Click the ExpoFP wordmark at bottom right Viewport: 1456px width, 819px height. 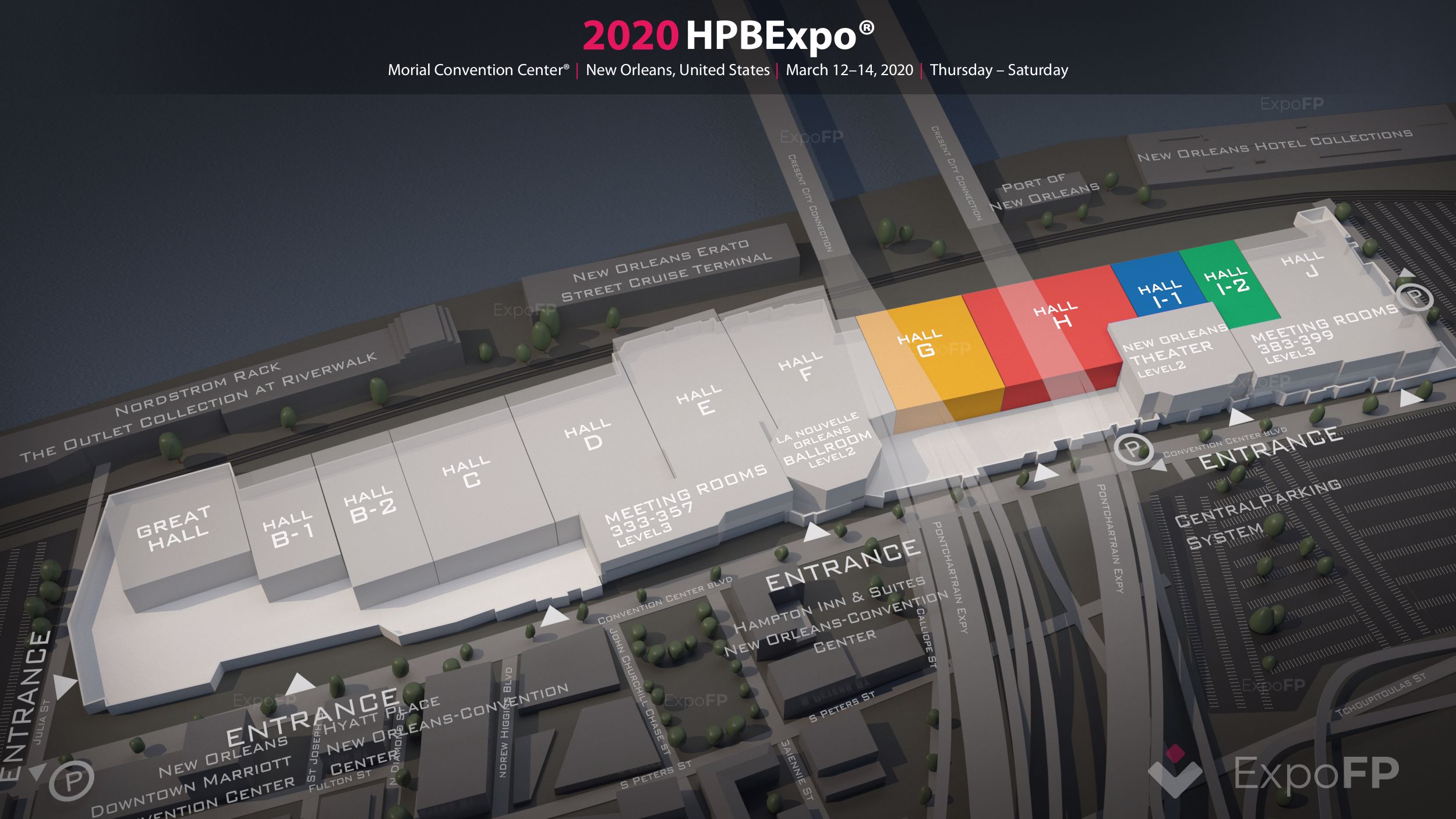coord(1316,773)
